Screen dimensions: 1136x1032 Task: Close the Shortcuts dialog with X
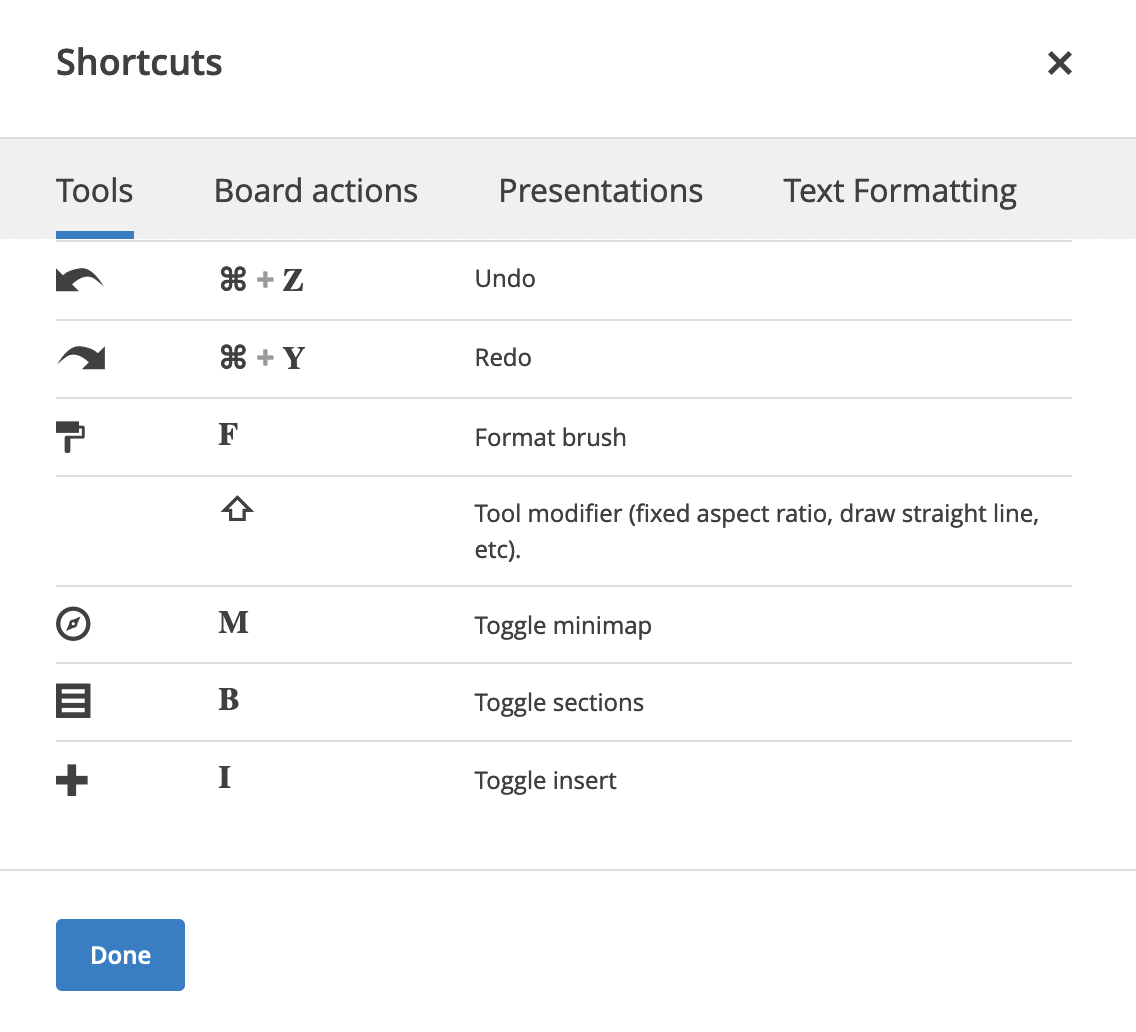tap(1059, 63)
